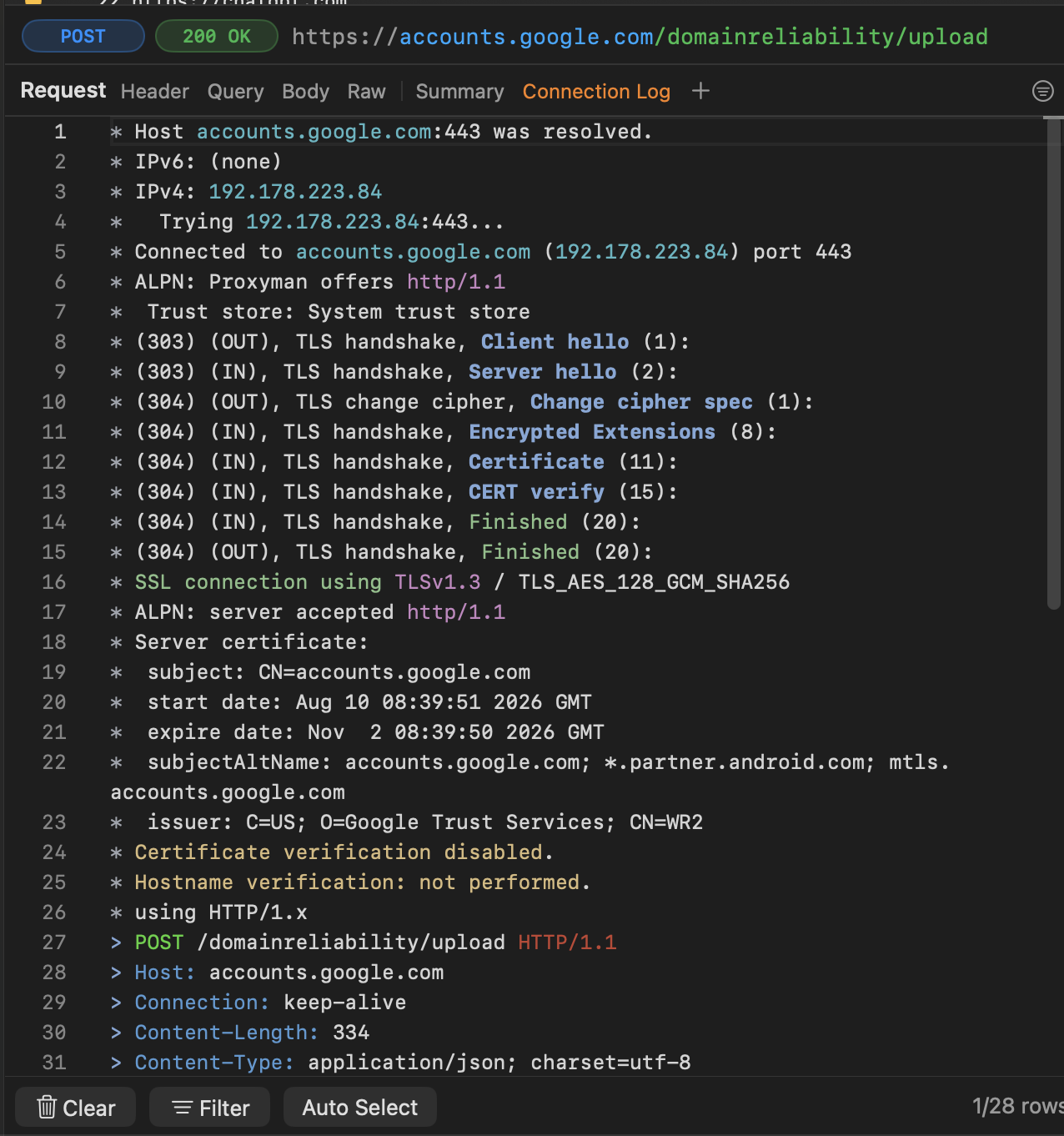Select 'subject: CN=accounts.google.com' line
Image resolution: width=1064 pixels, height=1136 pixels.
pyautogui.click(x=320, y=672)
